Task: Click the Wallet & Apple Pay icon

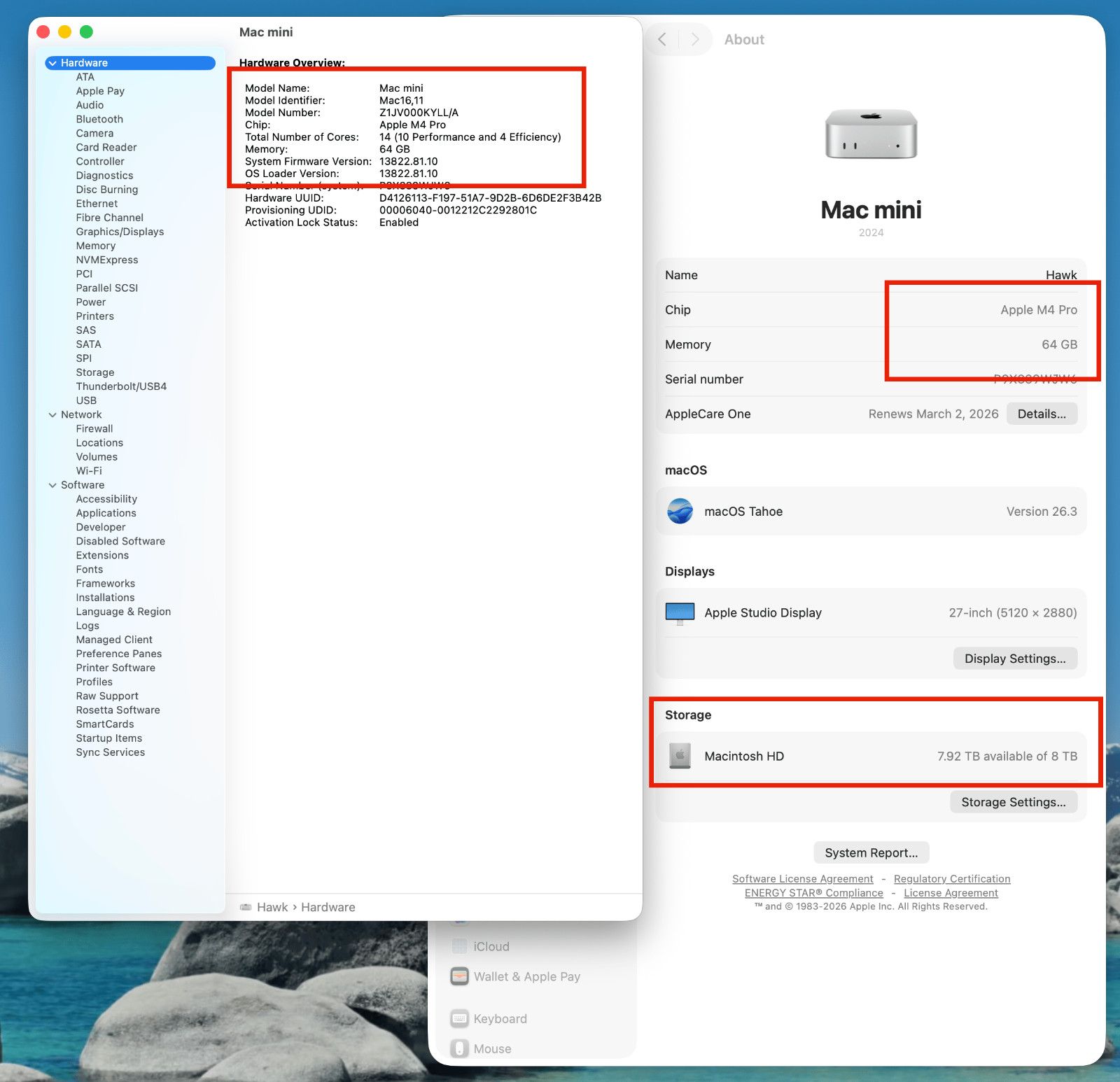Action: [x=459, y=976]
